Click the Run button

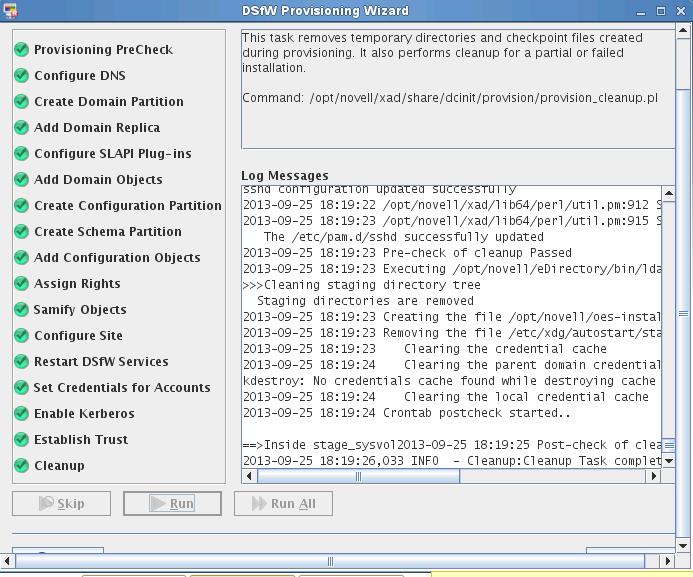[172, 503]
